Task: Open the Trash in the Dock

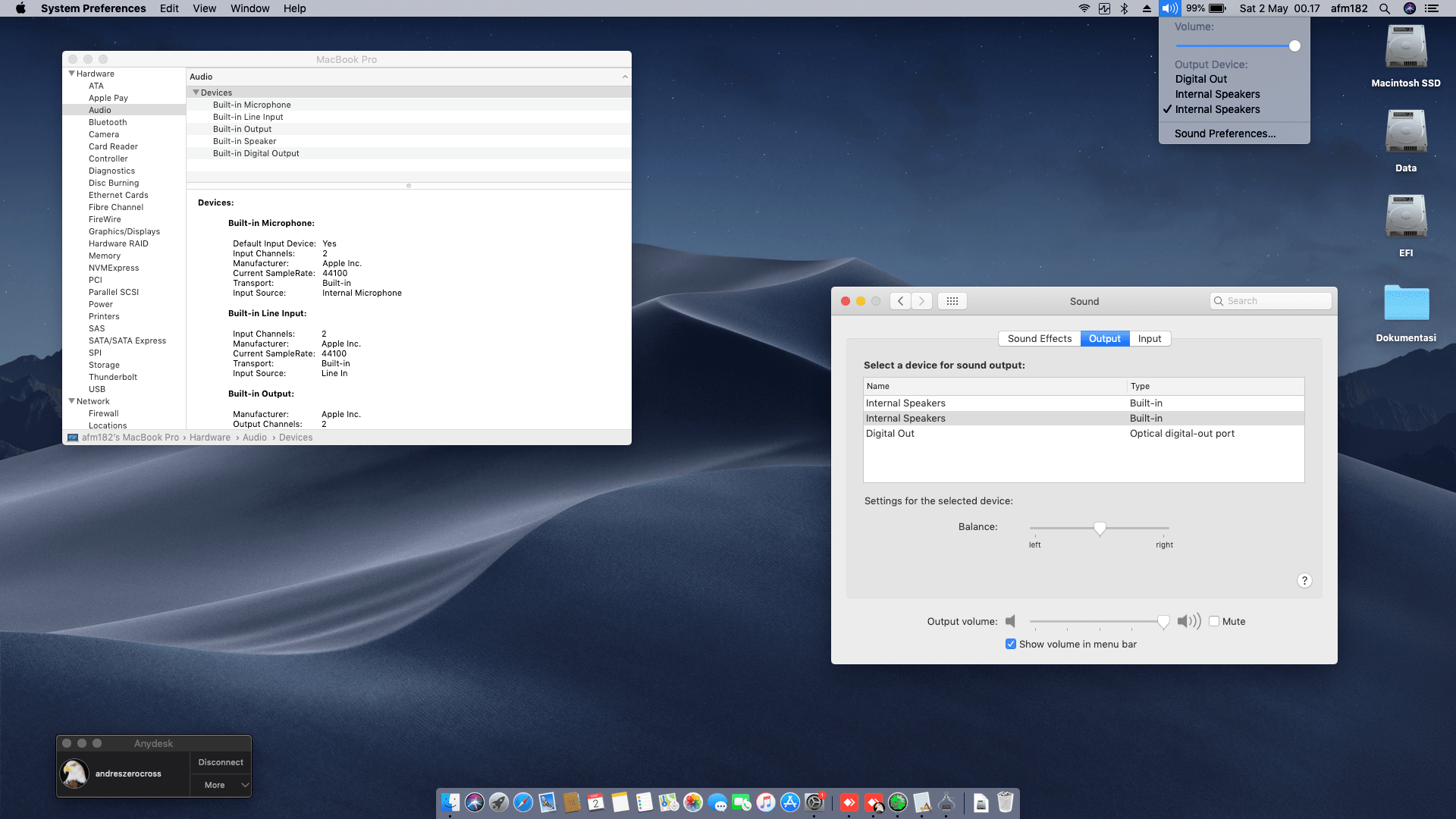Action: click(x=1006, y=802)
